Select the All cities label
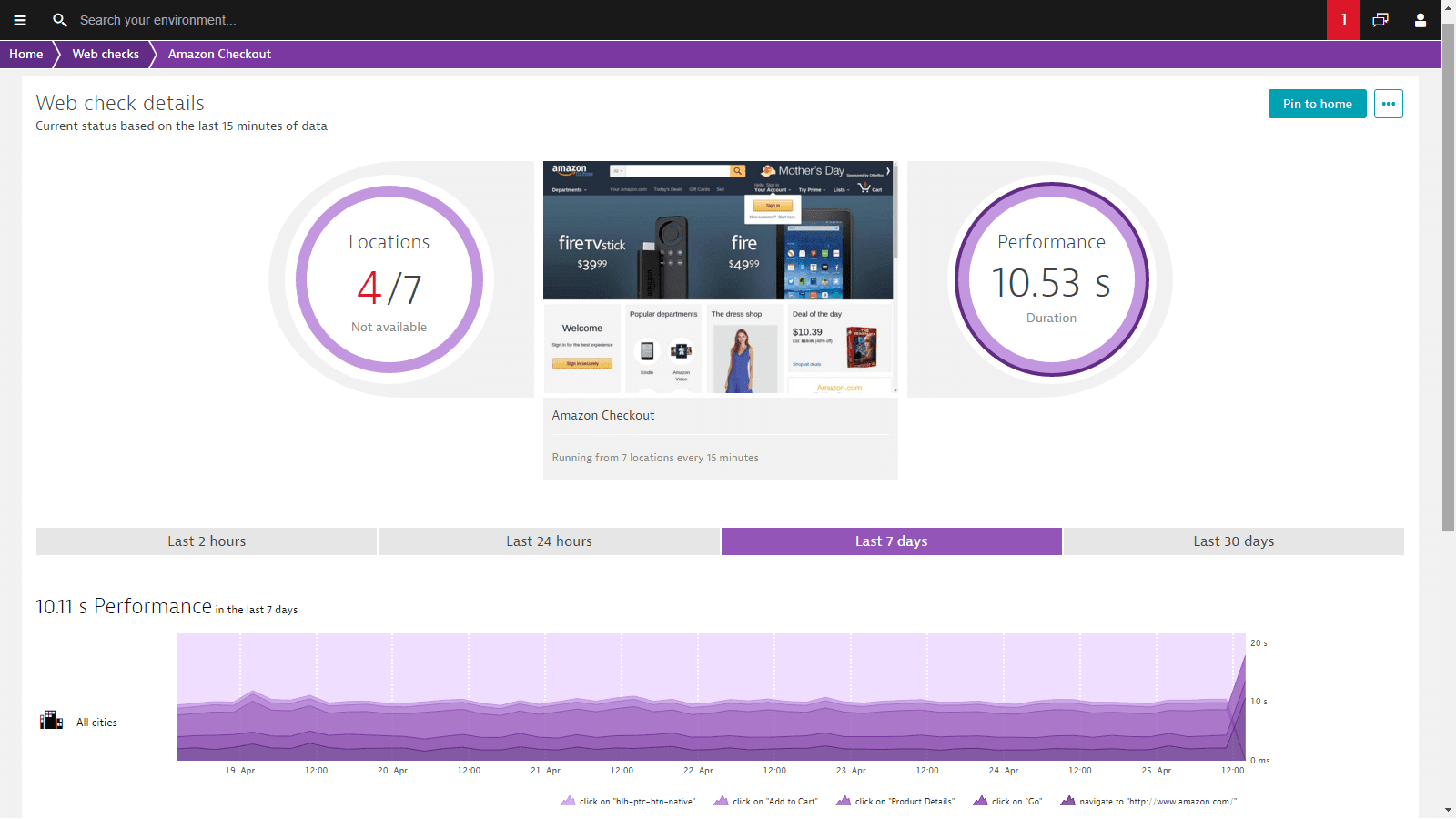This screenshot has height=819, width=1456. [96, 723]
